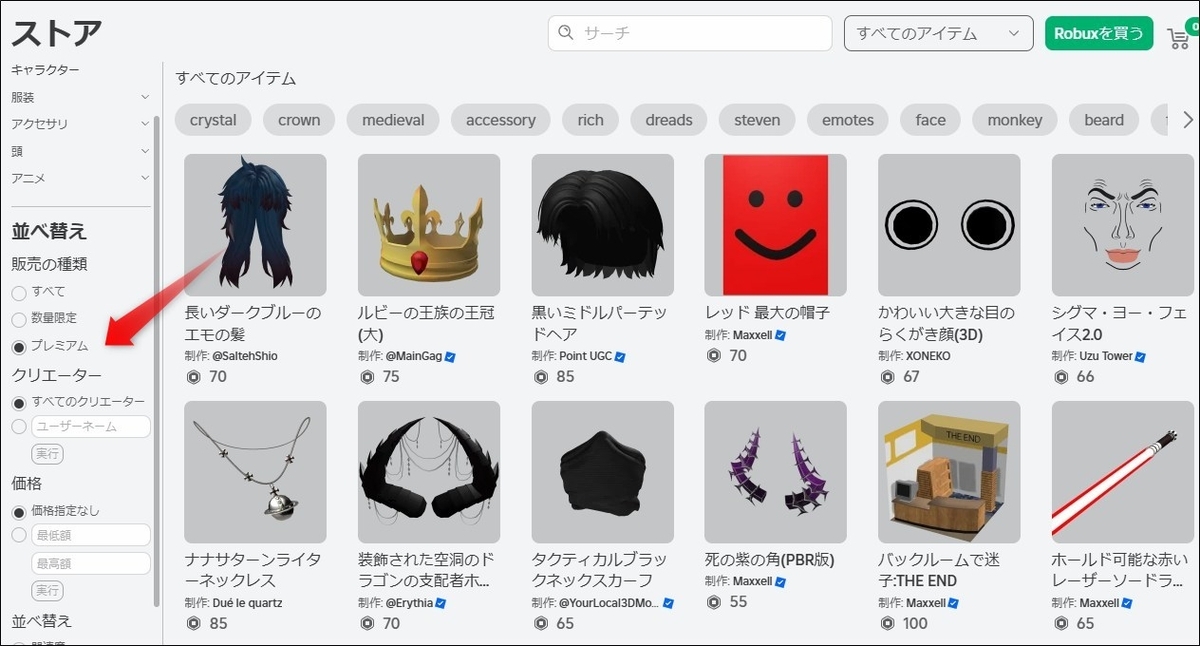This screenshot has width=1200, height=646.
Task: Expand the 頭 category
Action: (x=80, y=151)
